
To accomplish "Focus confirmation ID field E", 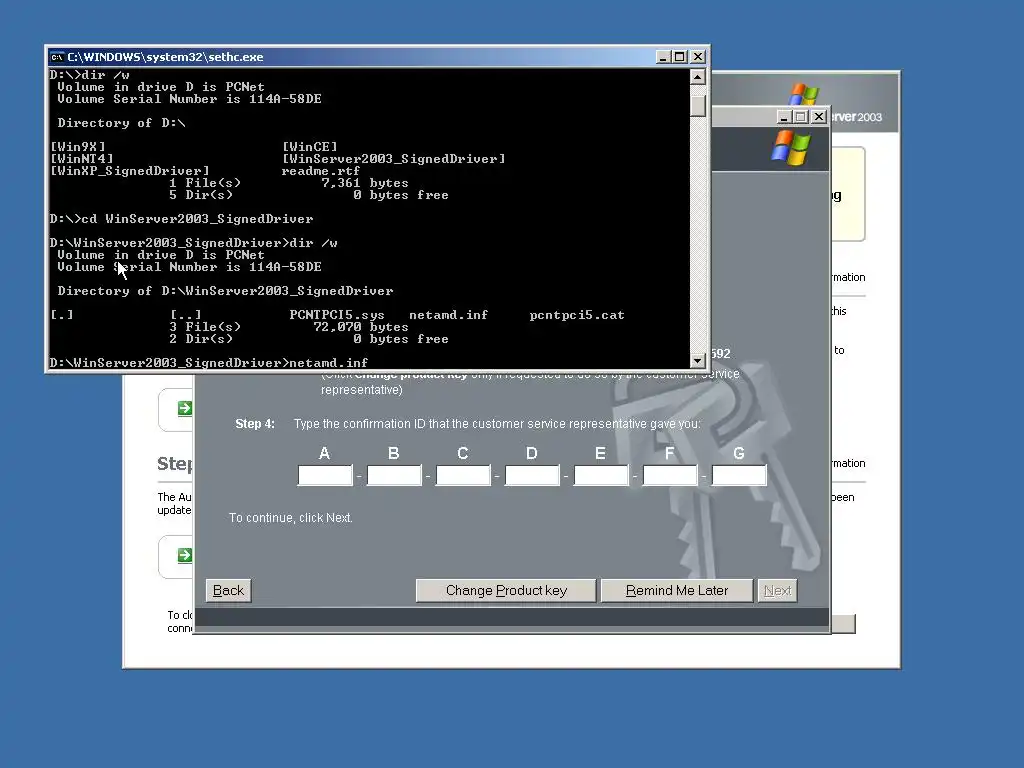I will 601,475.
